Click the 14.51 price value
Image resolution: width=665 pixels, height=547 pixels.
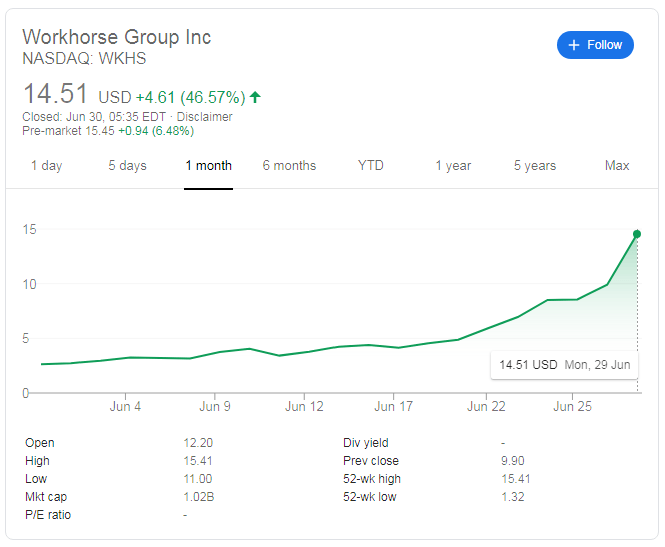pyautogui.click(x=55, y=94)
